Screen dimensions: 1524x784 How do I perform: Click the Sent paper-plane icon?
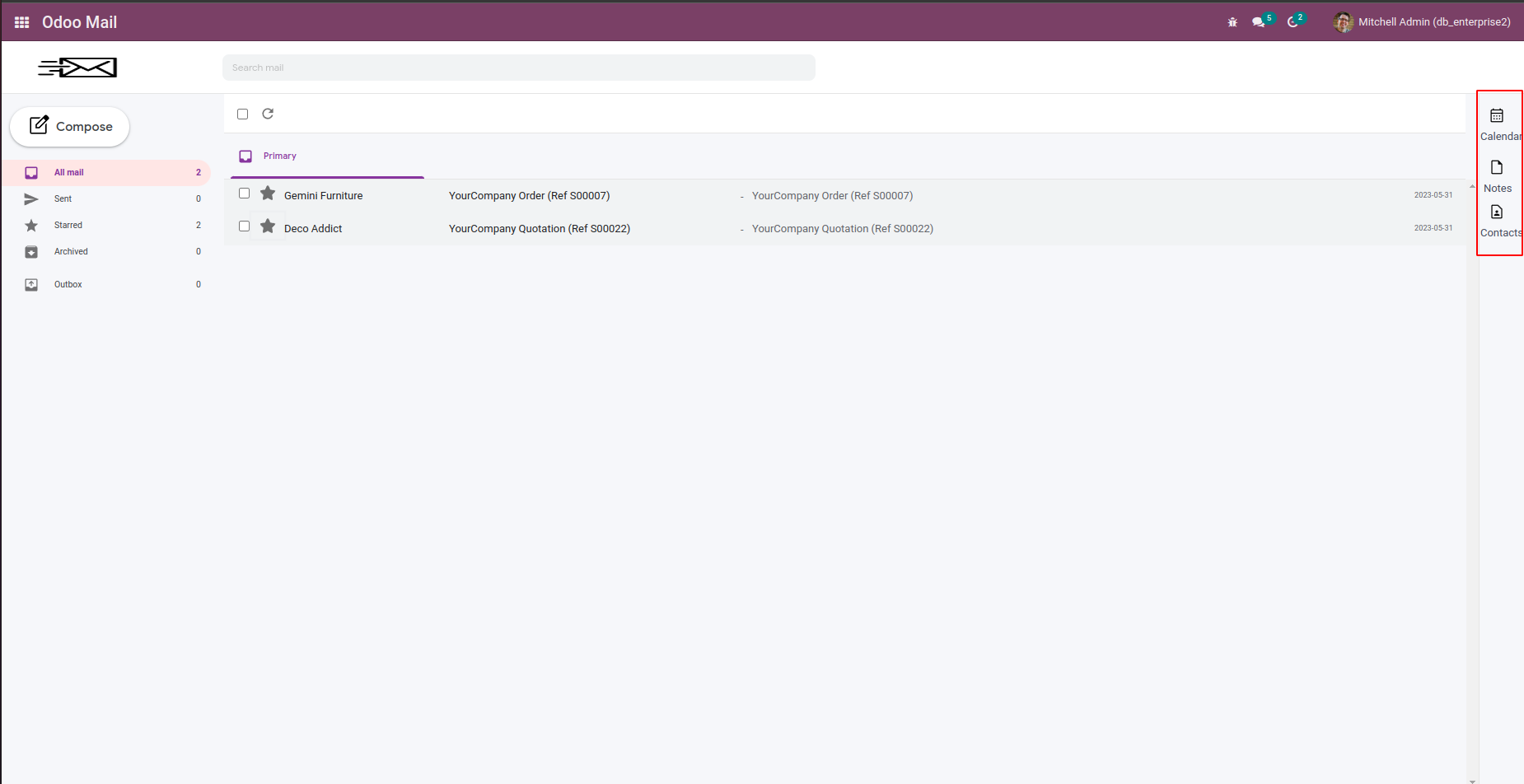[31, 198]
